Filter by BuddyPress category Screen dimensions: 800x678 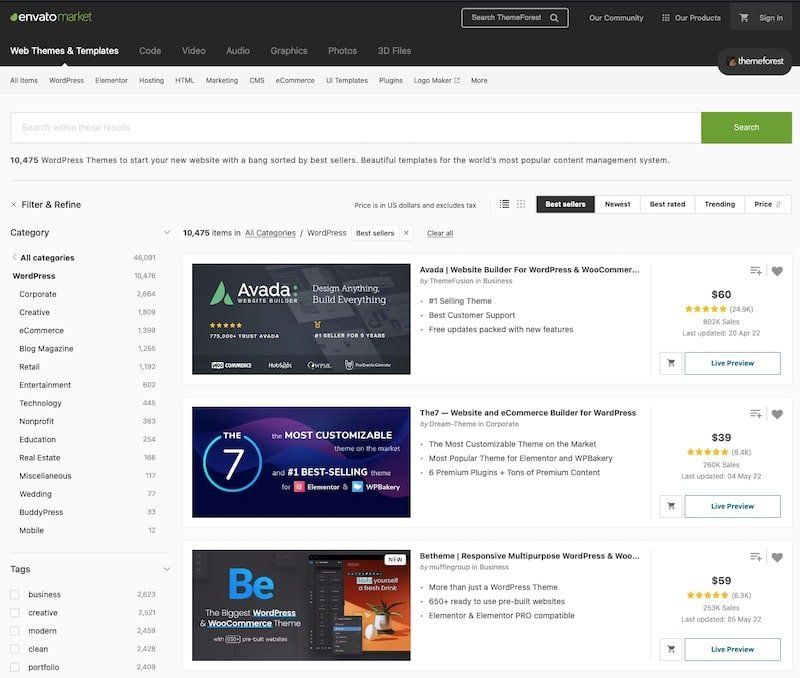[x=41, y=512]
